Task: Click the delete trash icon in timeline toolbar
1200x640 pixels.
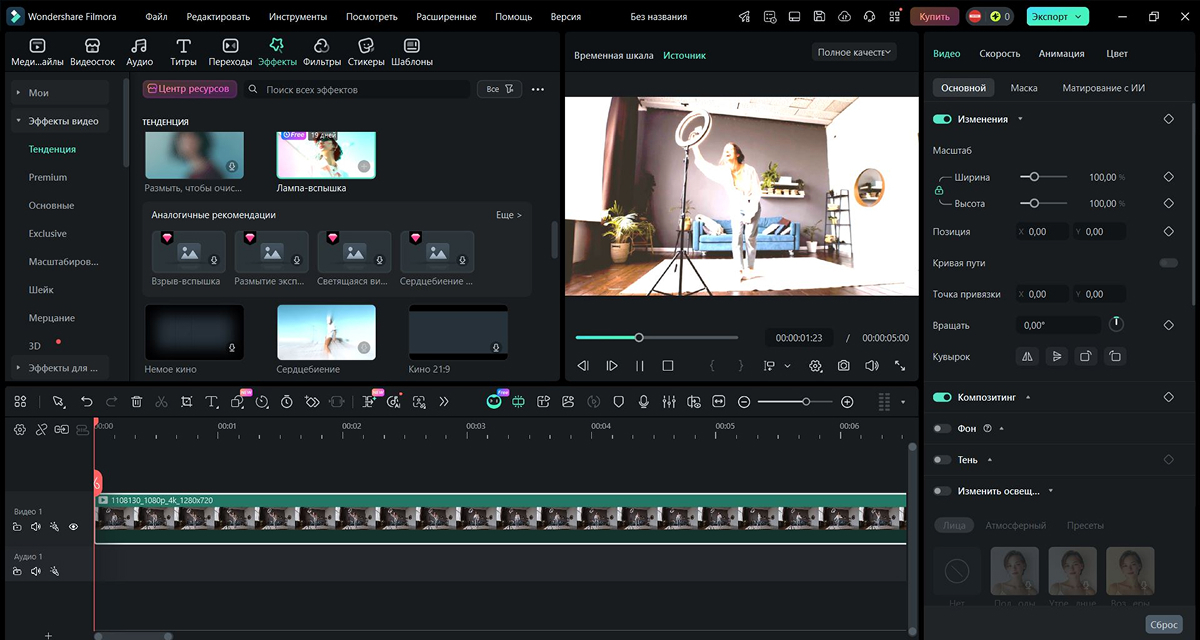Action: (137, 402)
